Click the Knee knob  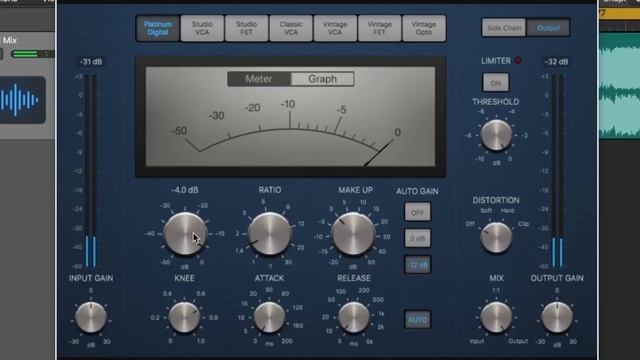pos(184,318)
